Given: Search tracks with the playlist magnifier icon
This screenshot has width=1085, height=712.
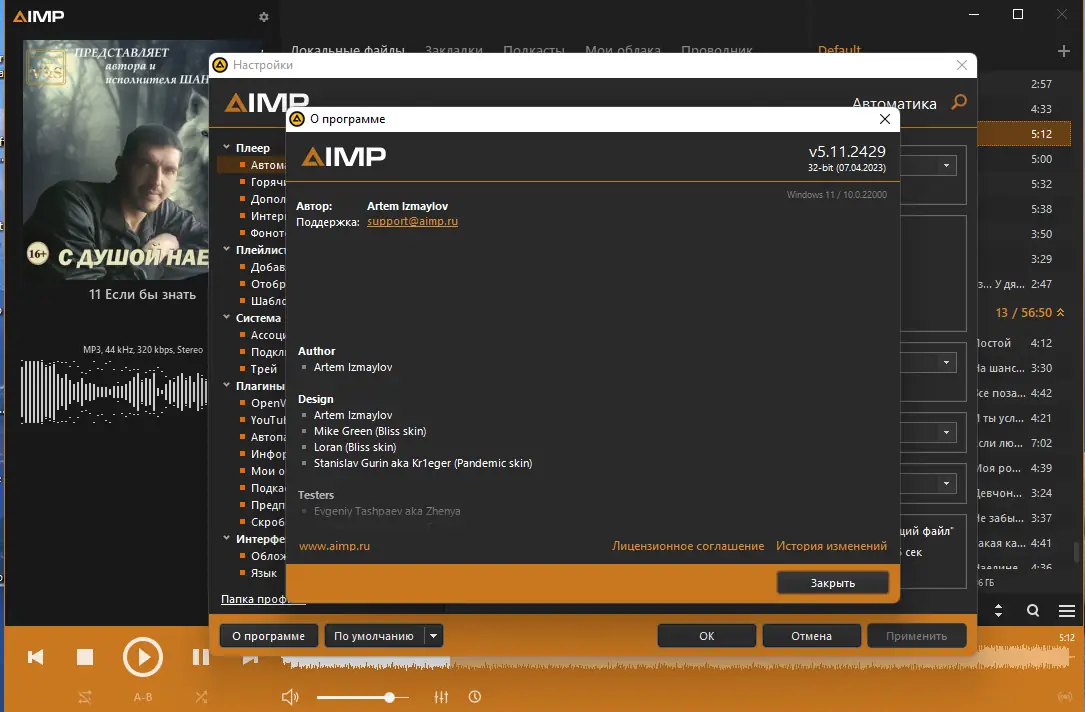Looking at the screenshot, I should click(1032, 610).
